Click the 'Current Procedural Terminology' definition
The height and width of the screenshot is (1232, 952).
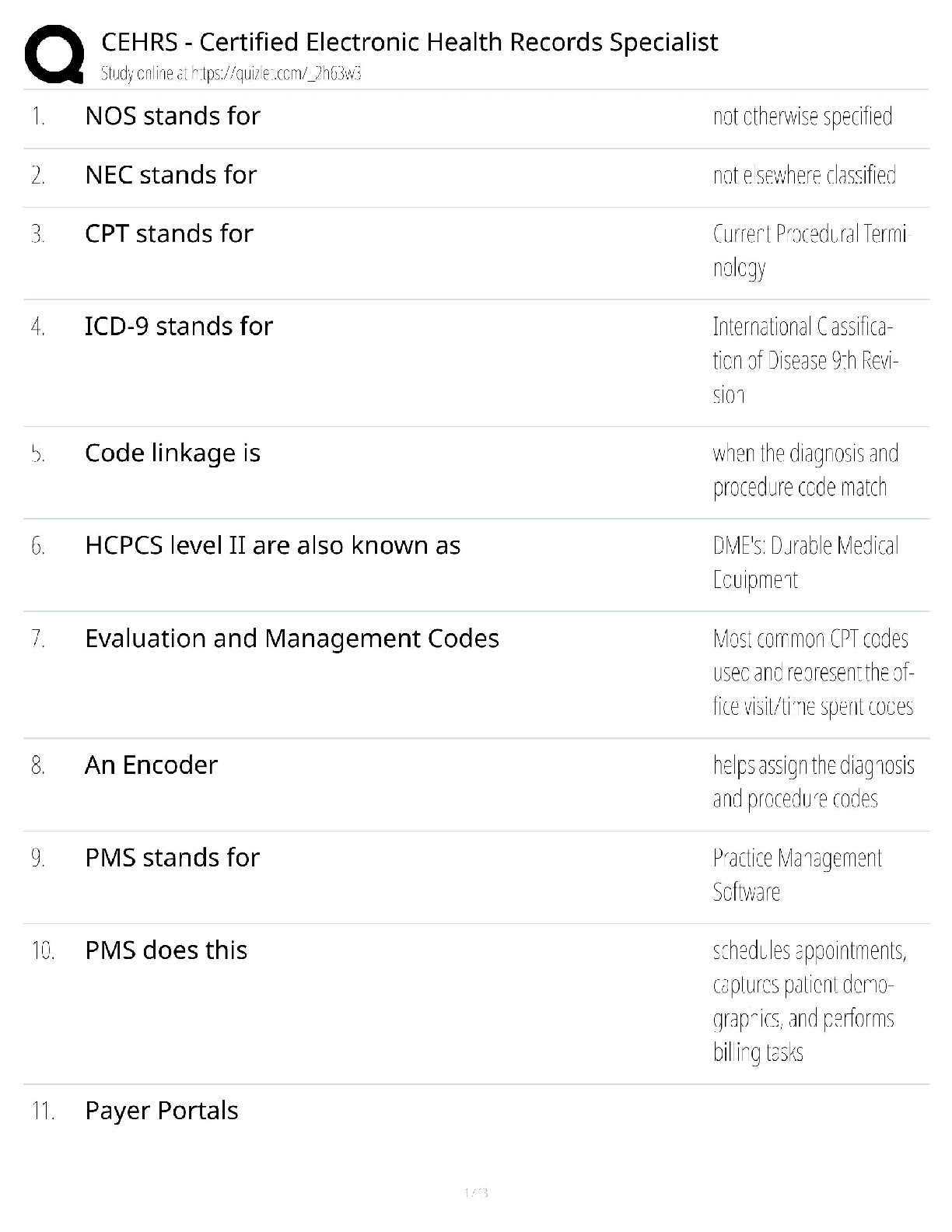pos(809,250)
